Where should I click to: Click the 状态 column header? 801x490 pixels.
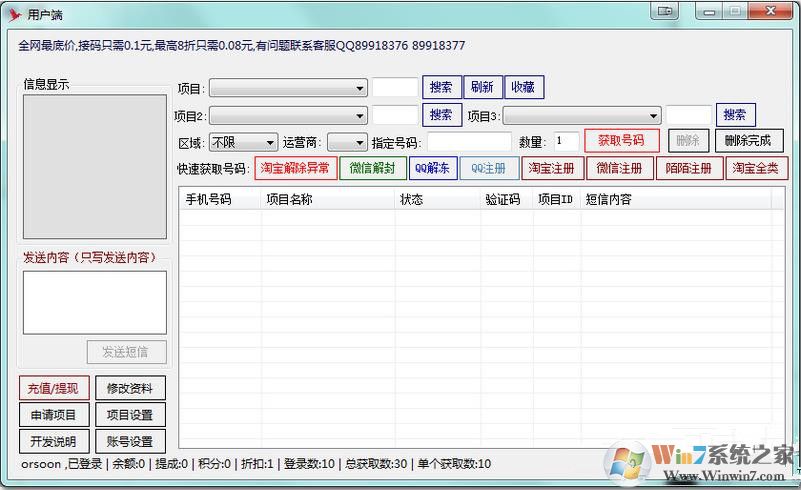(438, 199)
